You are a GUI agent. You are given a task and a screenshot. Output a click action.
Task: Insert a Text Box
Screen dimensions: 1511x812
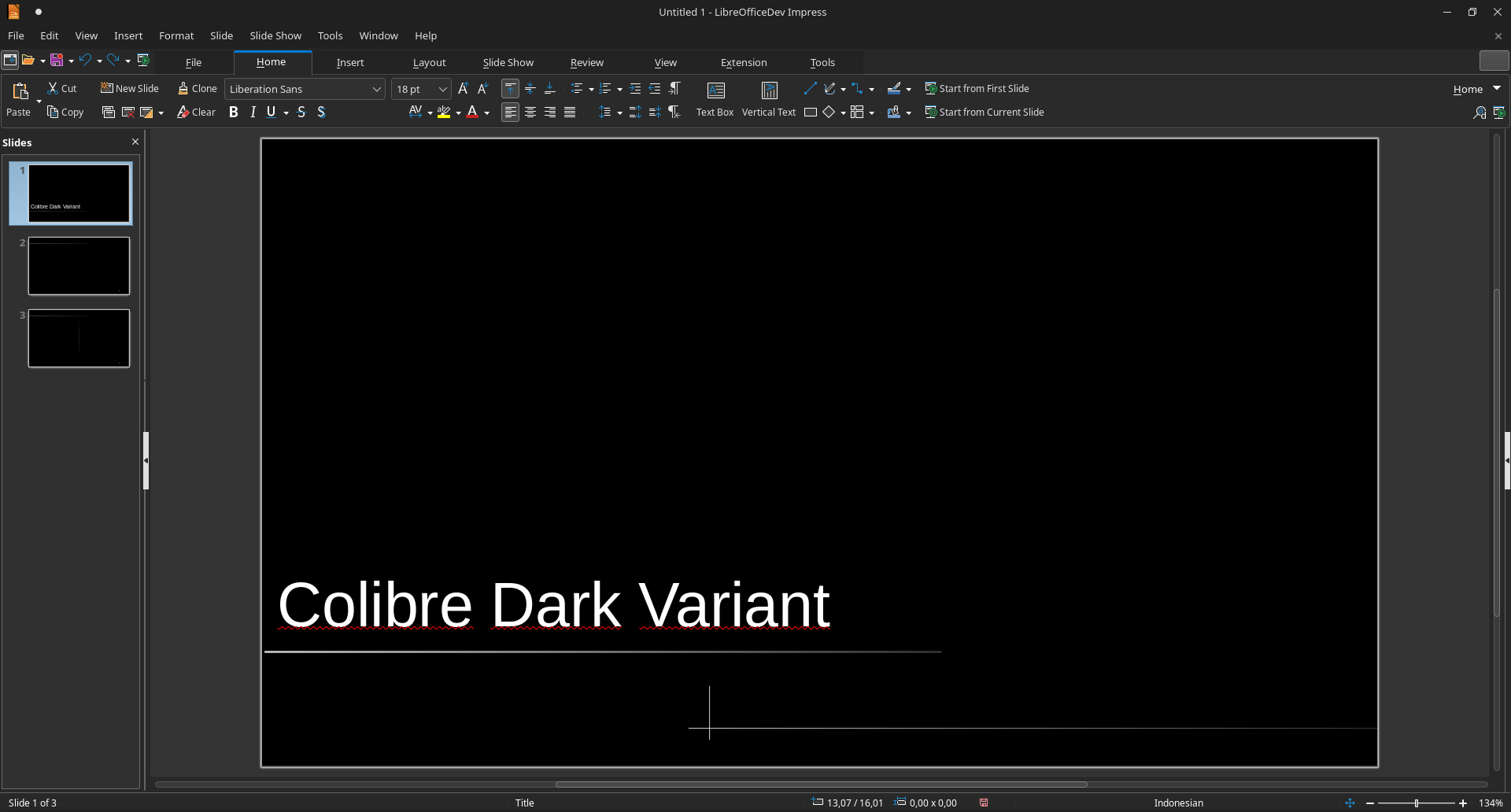click(x=715, y=101)
